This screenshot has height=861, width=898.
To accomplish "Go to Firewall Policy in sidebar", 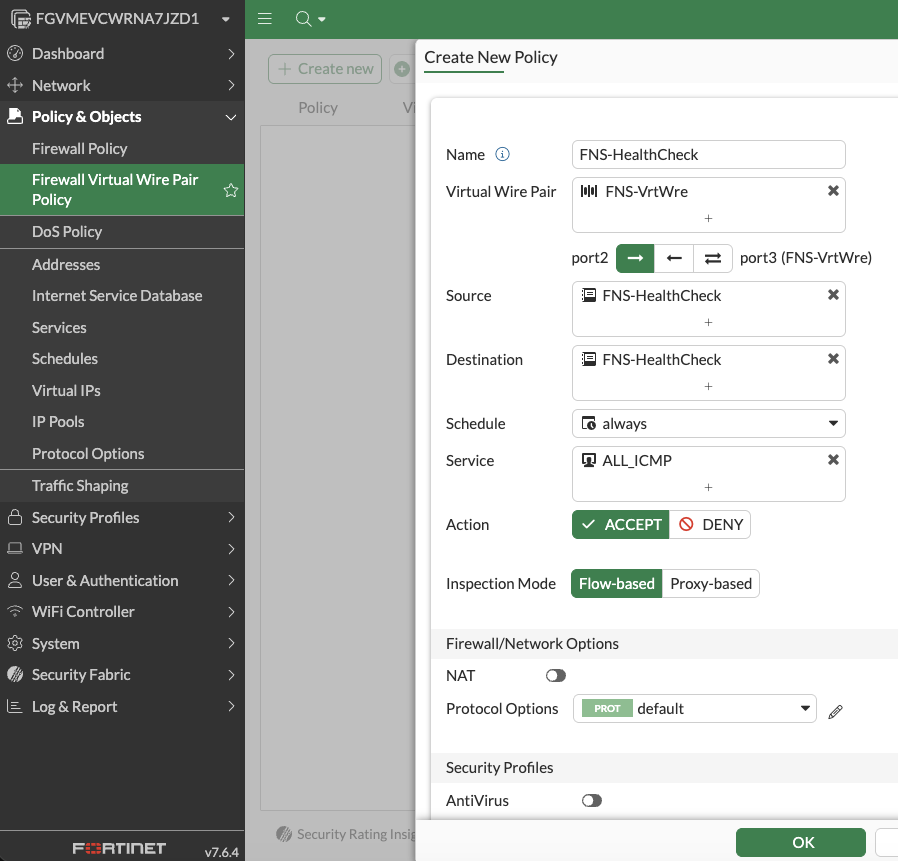I will click(x=80, y=148).
